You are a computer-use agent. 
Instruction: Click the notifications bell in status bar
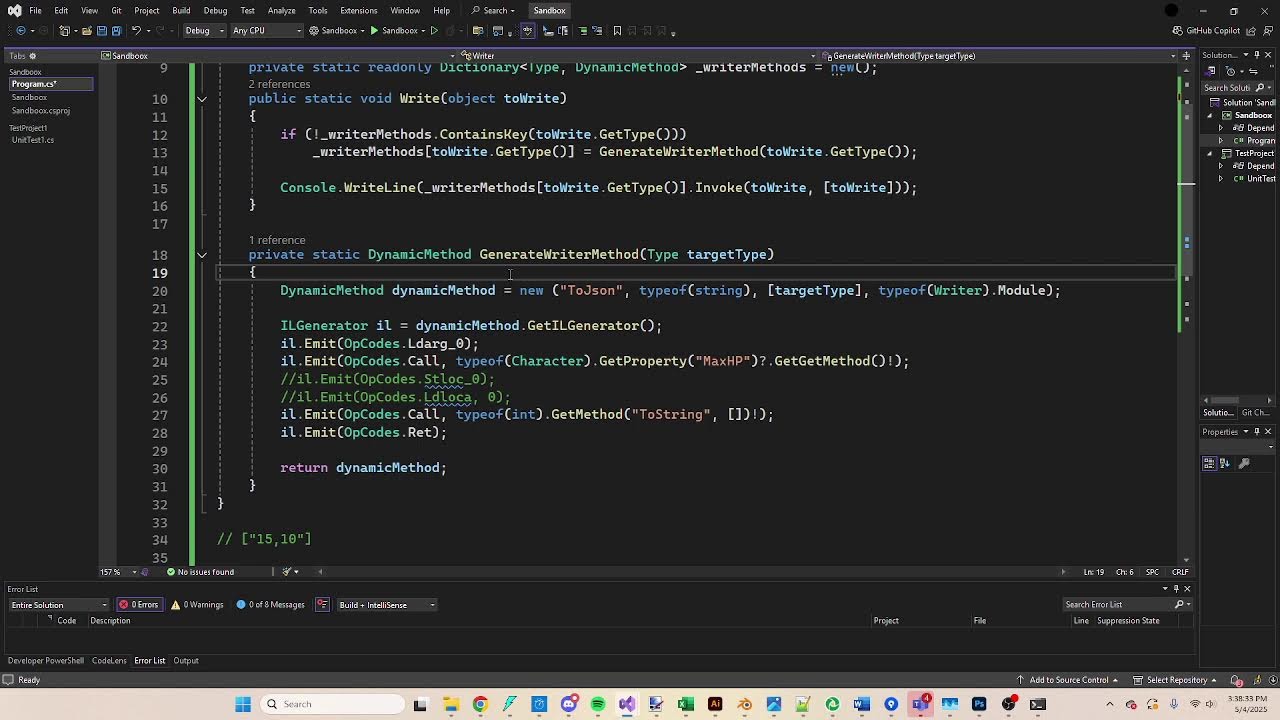pos(1236,680)
